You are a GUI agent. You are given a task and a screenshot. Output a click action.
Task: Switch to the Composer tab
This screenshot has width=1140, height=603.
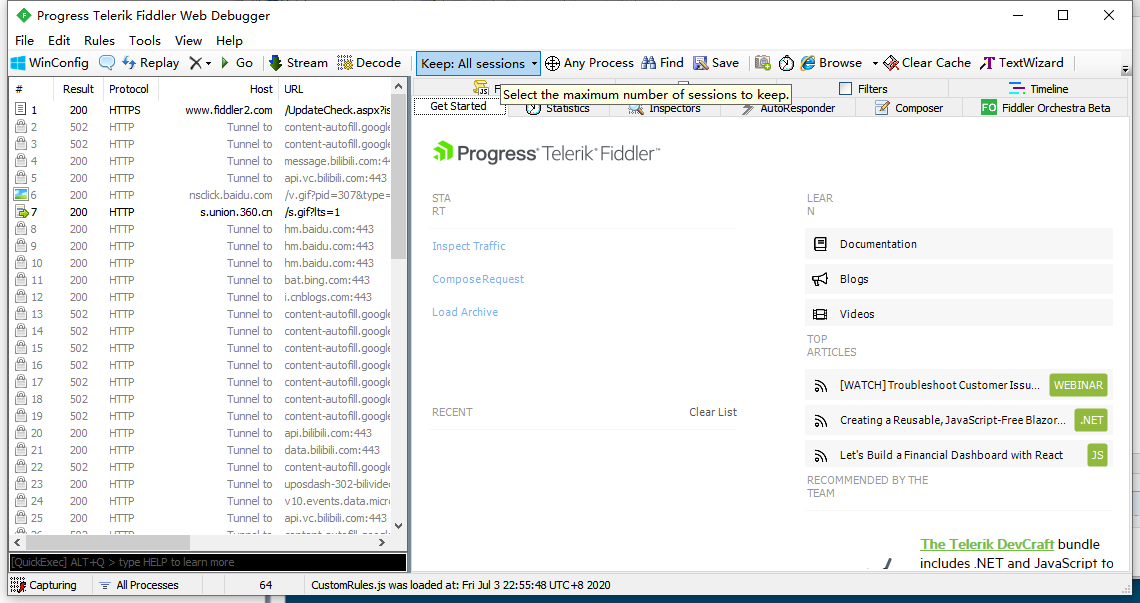click(909, 108)
